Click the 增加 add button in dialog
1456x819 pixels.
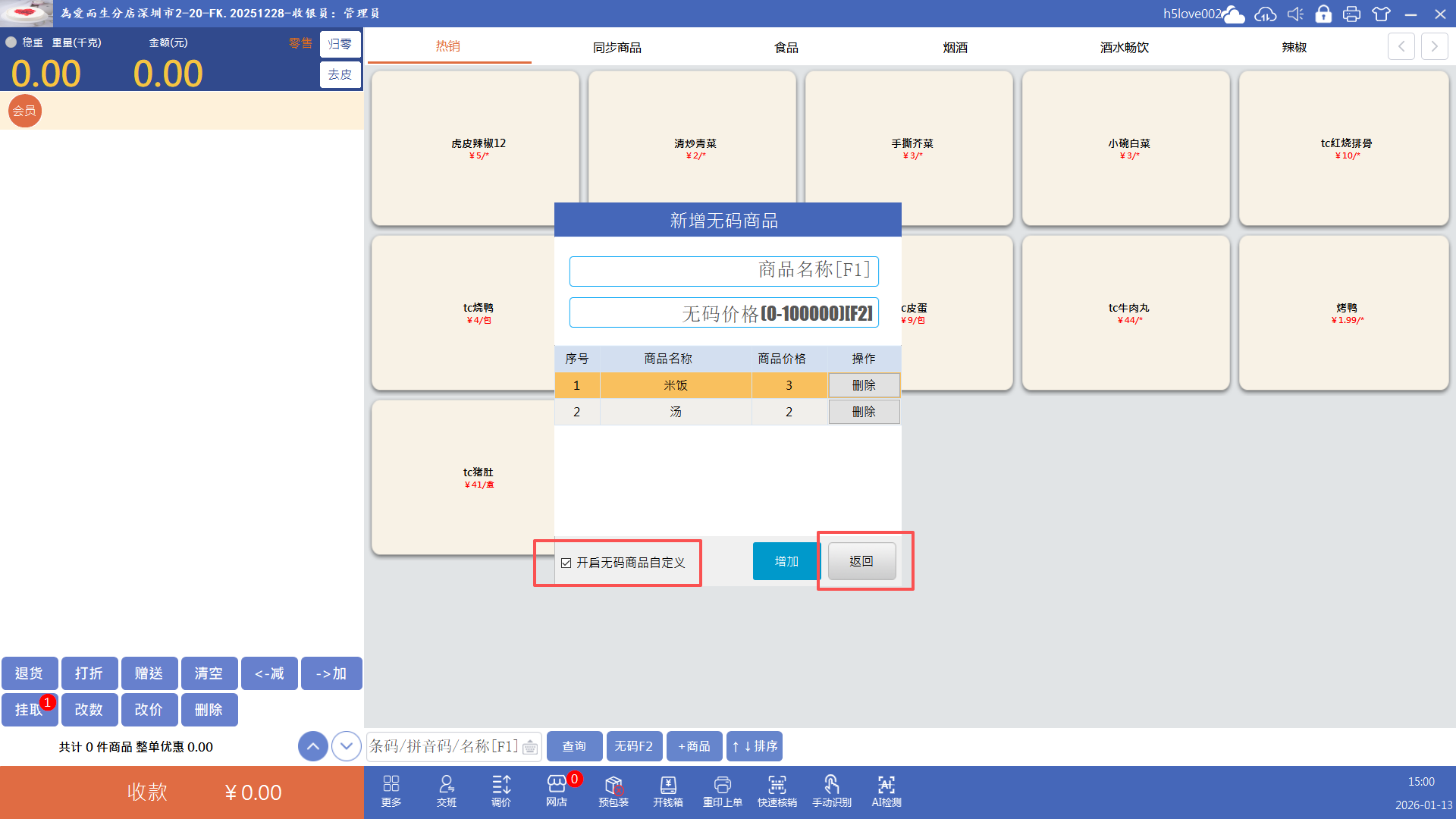(786, 561)
